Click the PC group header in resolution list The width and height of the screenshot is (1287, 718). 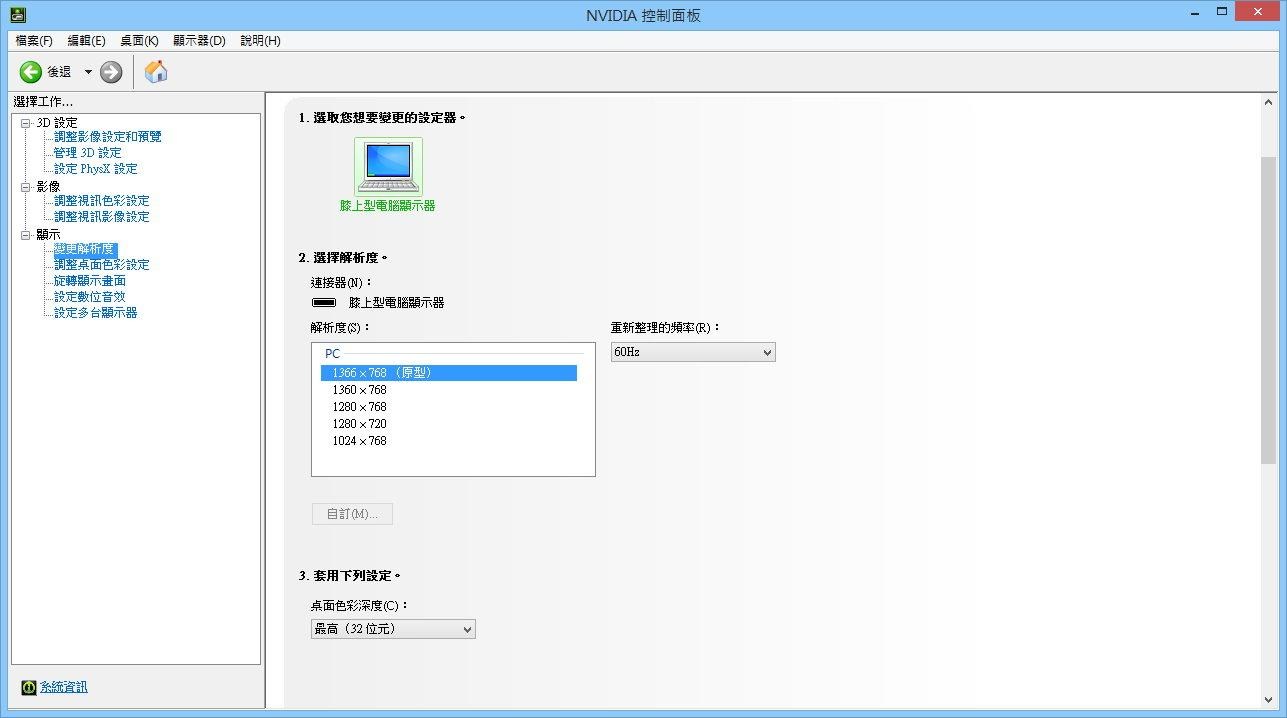[x=332, y=354]
